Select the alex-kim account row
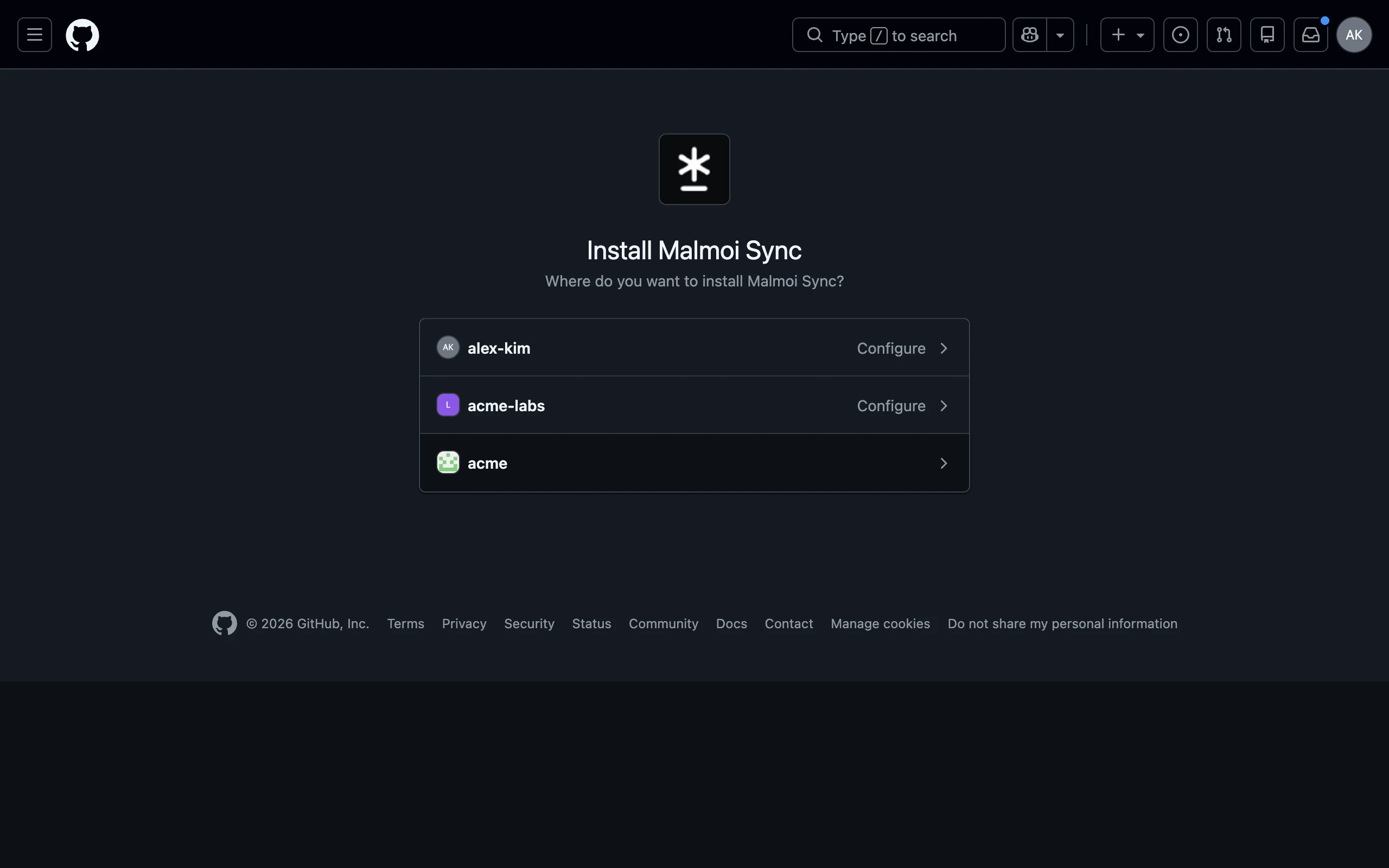 694,348
